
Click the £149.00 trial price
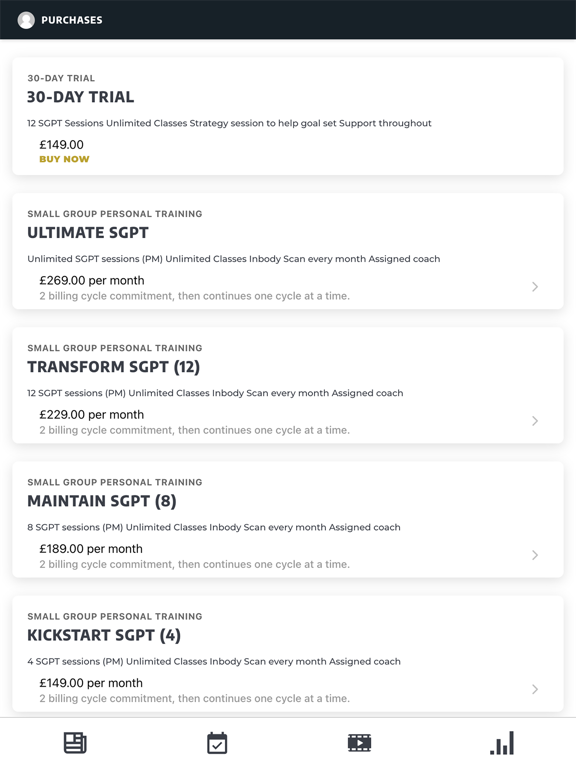coord(61,145)
